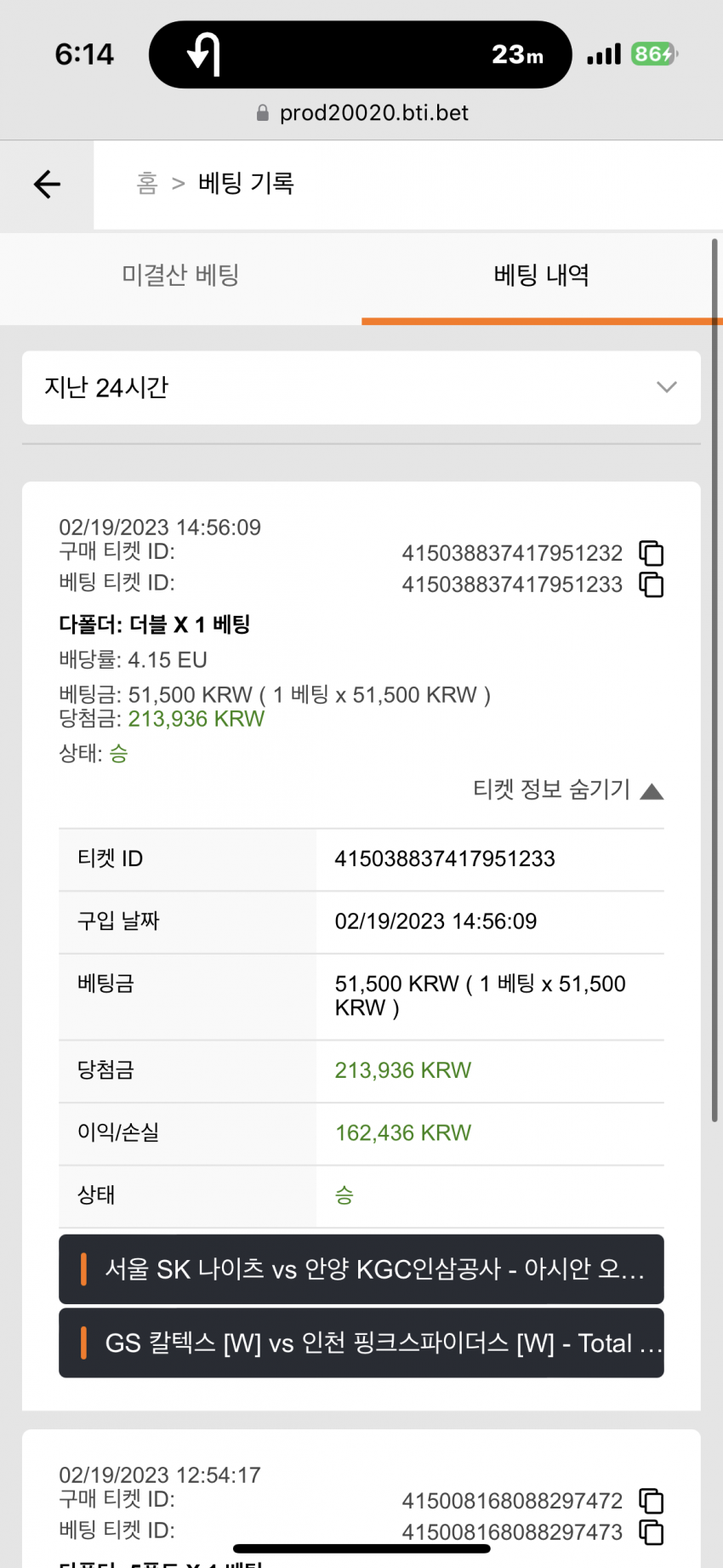Copy purchase ticket ID 415008168088297472
The image size is (723, 1568).
652,1501
